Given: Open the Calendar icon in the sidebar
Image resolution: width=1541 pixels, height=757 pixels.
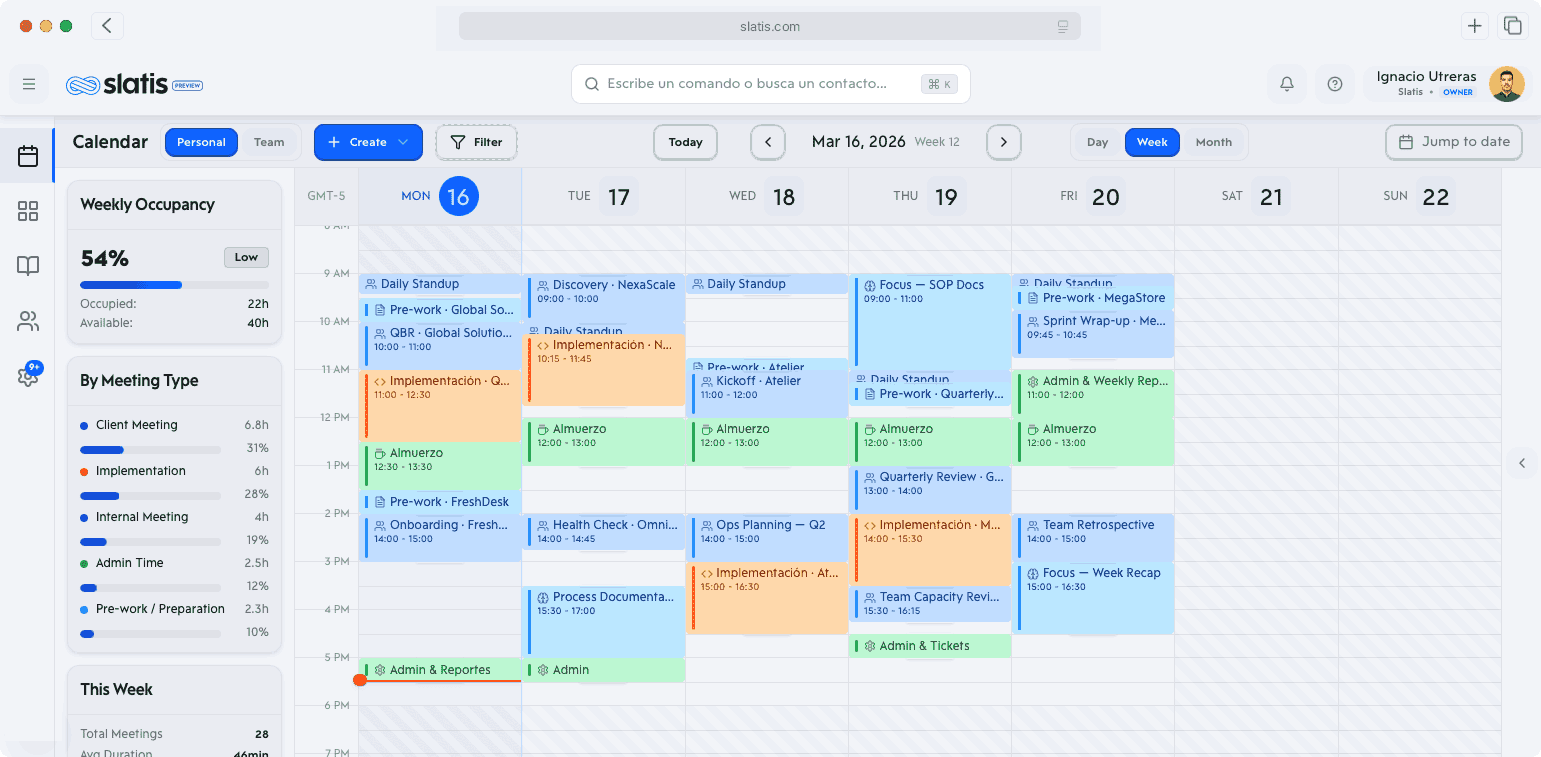Looking at the screenshot, I should 28,155.
